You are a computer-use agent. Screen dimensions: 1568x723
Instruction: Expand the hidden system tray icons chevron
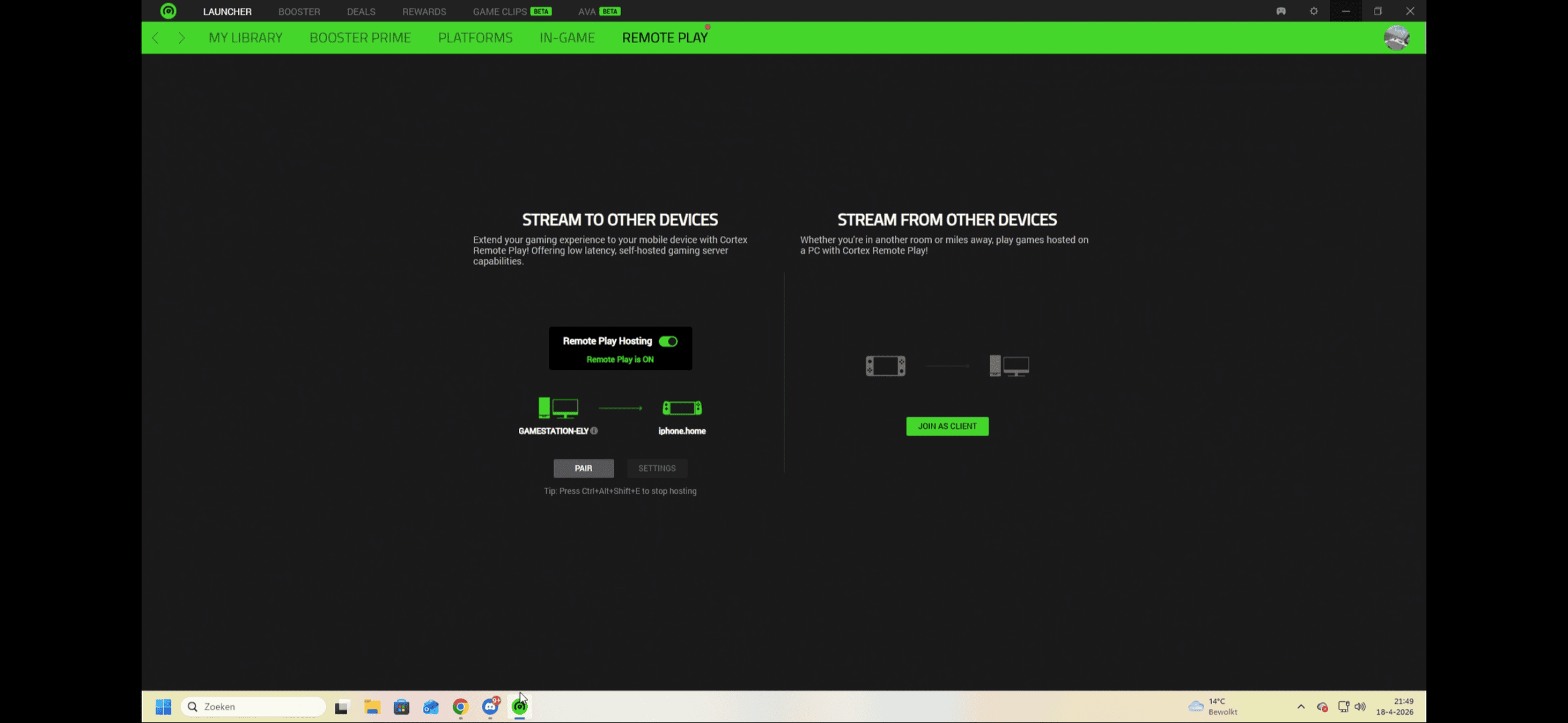point(1301,706)
